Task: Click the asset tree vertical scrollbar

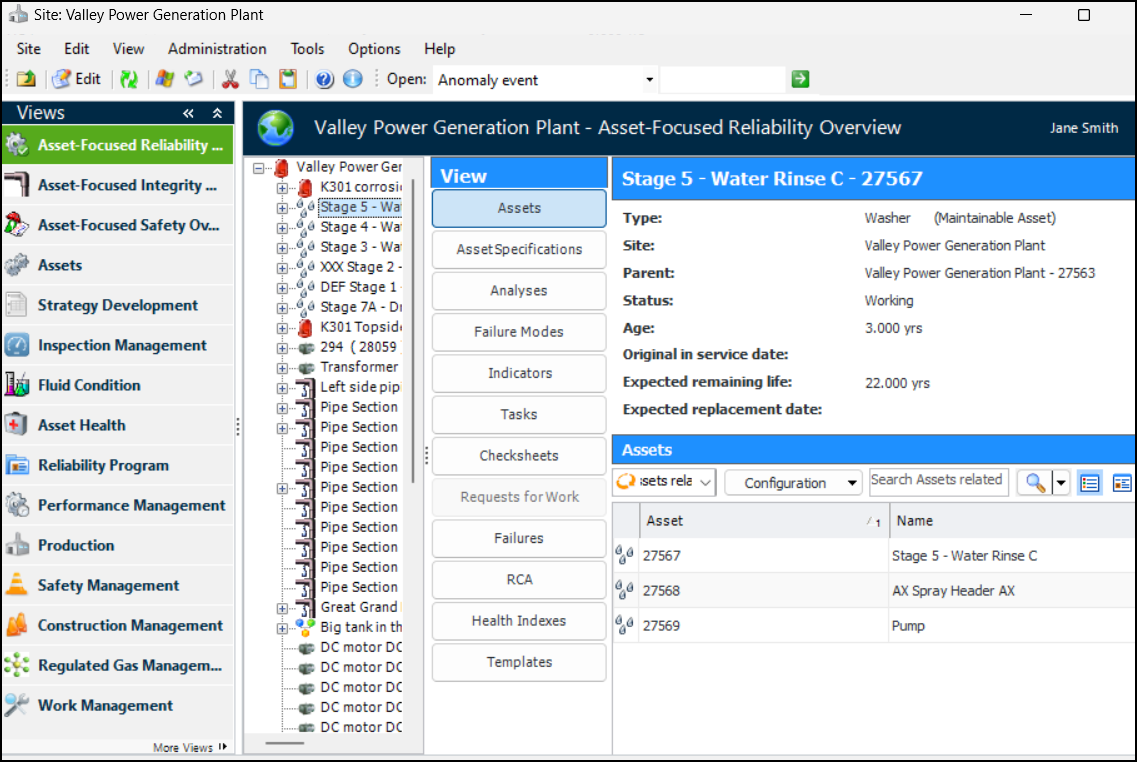Action: 412,330
